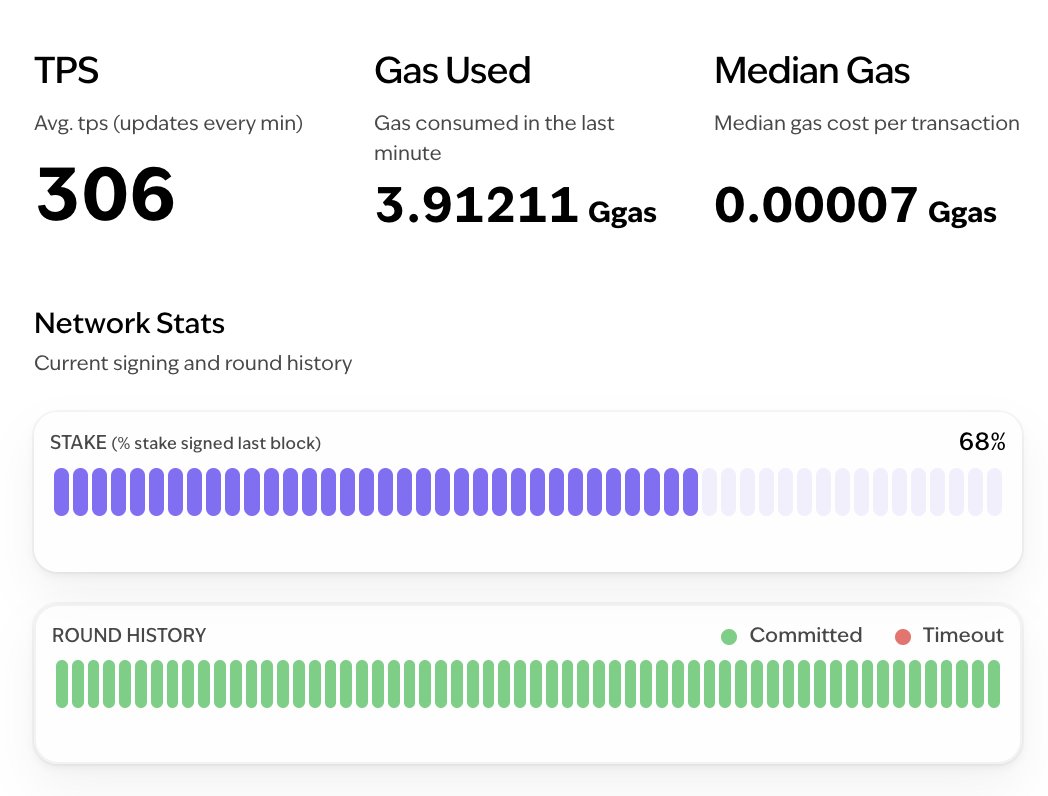Click 'Avg. tps (updates every min)' caption

[168, 123]
